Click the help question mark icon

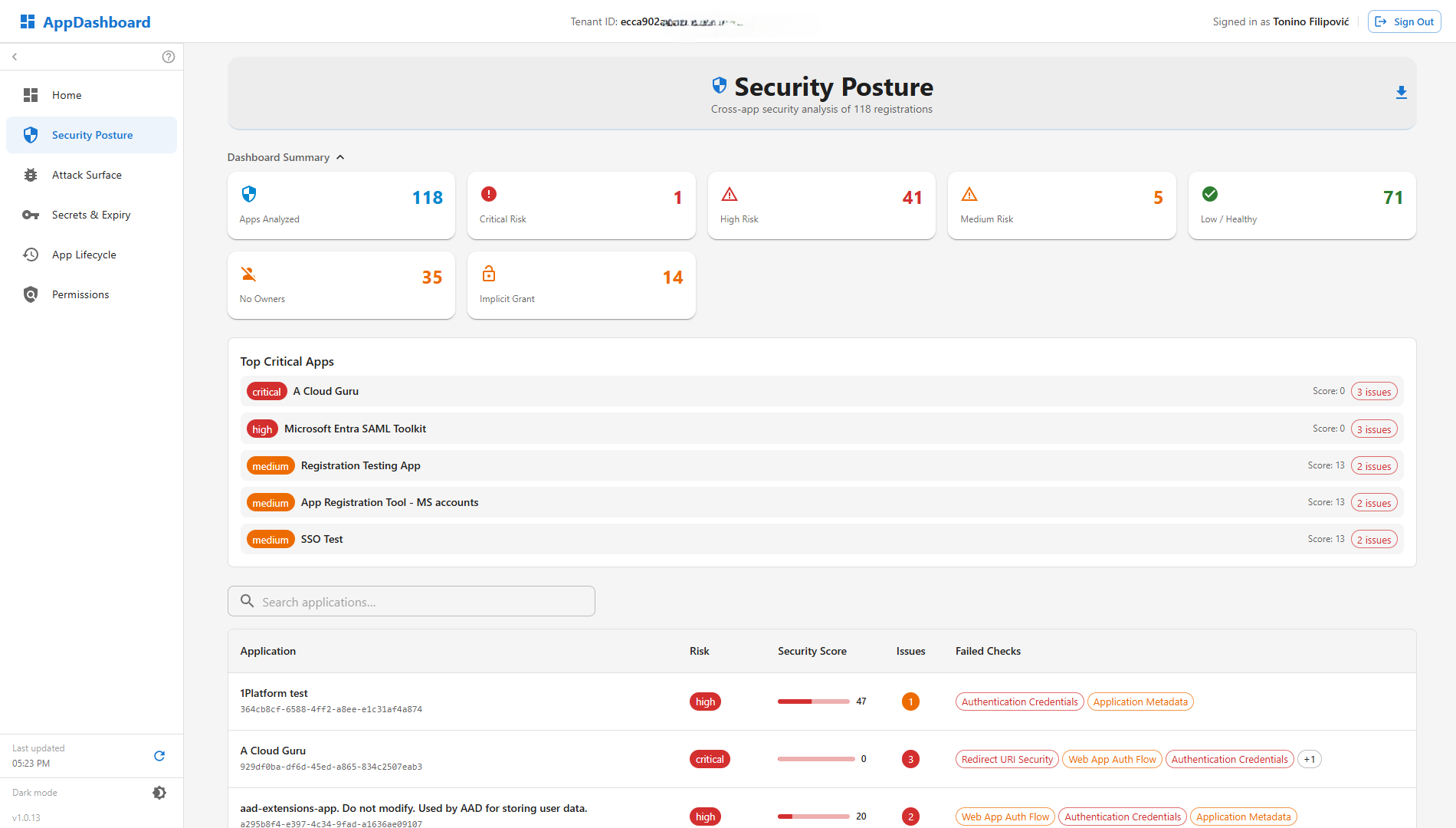(169, 57)
